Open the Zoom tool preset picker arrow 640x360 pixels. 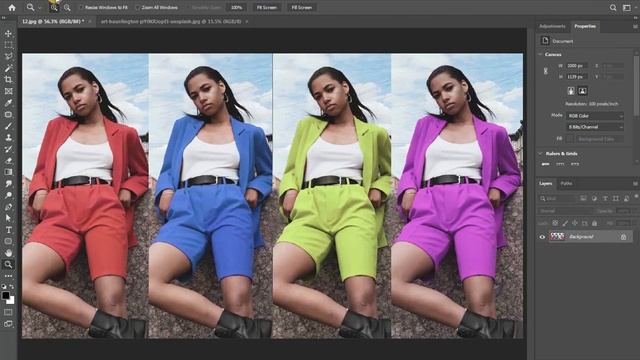(x=40, y=8)
